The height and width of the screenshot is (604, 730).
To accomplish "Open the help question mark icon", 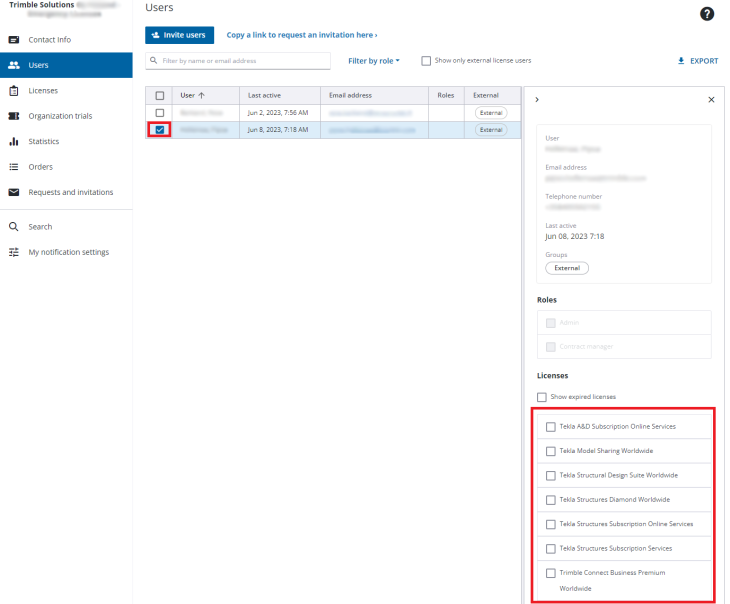I will tap(707, 14).
